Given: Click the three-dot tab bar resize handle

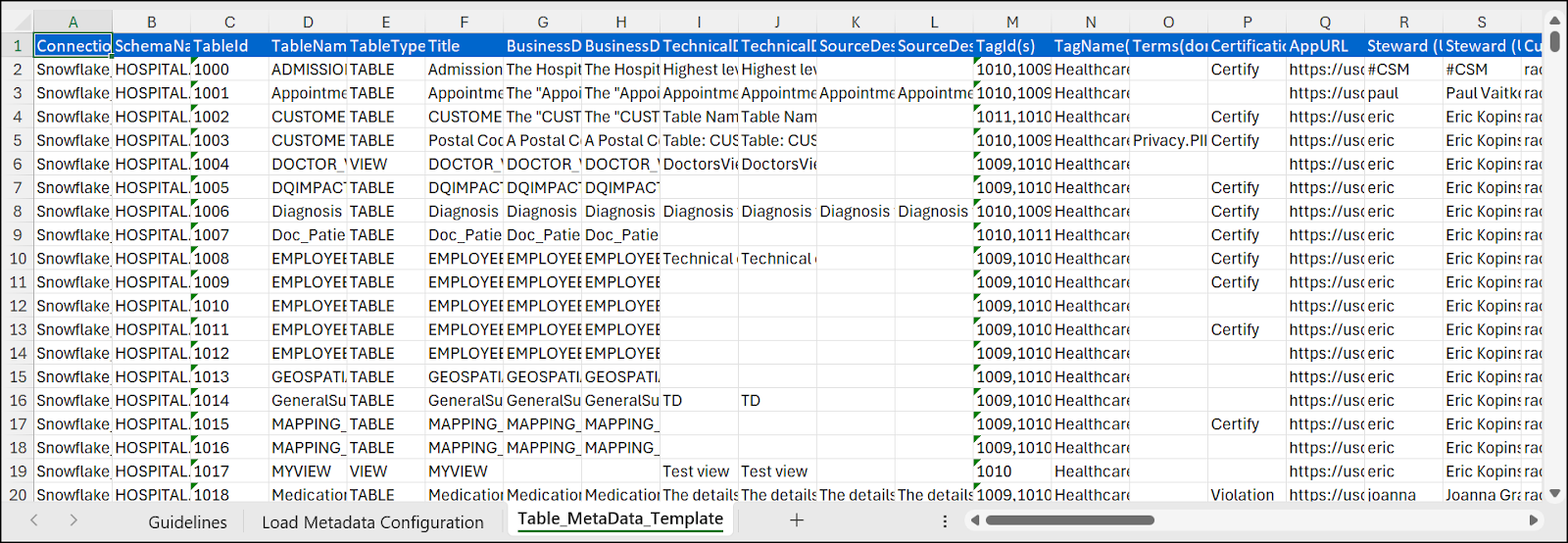Looking at the screenshot, I should 945,520.
